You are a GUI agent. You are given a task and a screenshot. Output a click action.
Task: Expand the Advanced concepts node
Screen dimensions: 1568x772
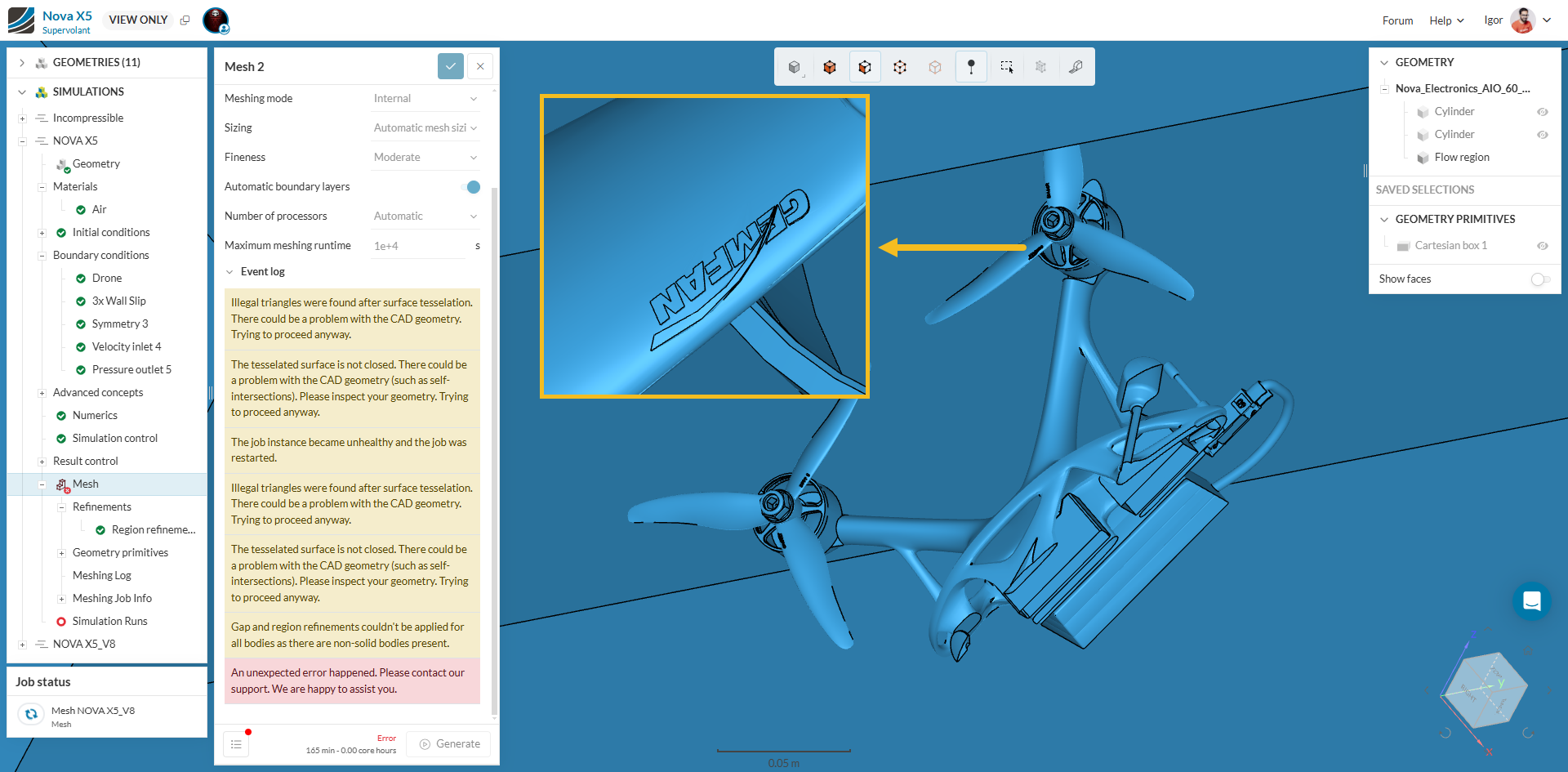(x=42, y=393)
